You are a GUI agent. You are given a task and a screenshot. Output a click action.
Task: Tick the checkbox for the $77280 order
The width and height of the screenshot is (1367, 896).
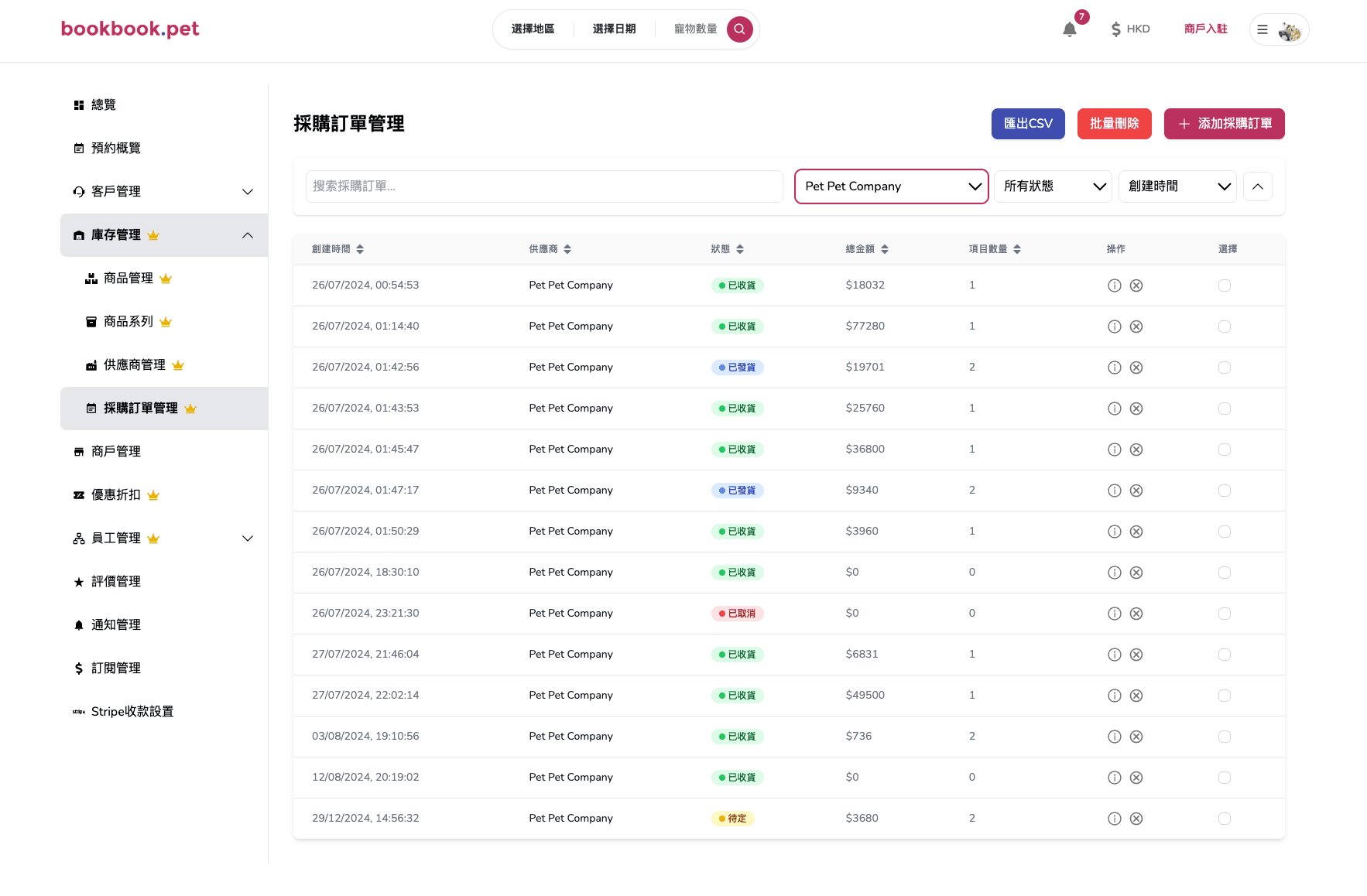click(x=1225, y=327)
